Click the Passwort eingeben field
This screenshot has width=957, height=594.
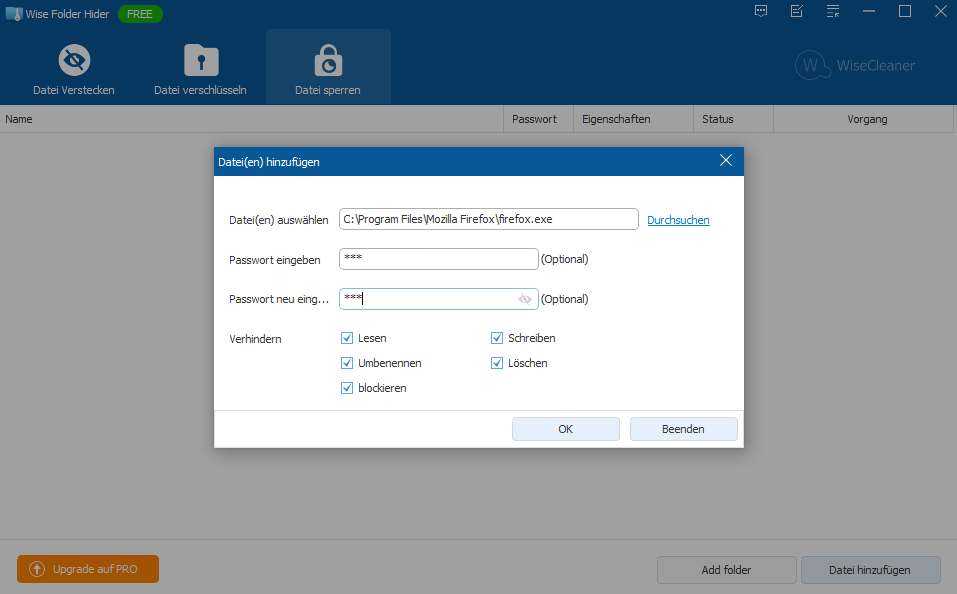438,259
